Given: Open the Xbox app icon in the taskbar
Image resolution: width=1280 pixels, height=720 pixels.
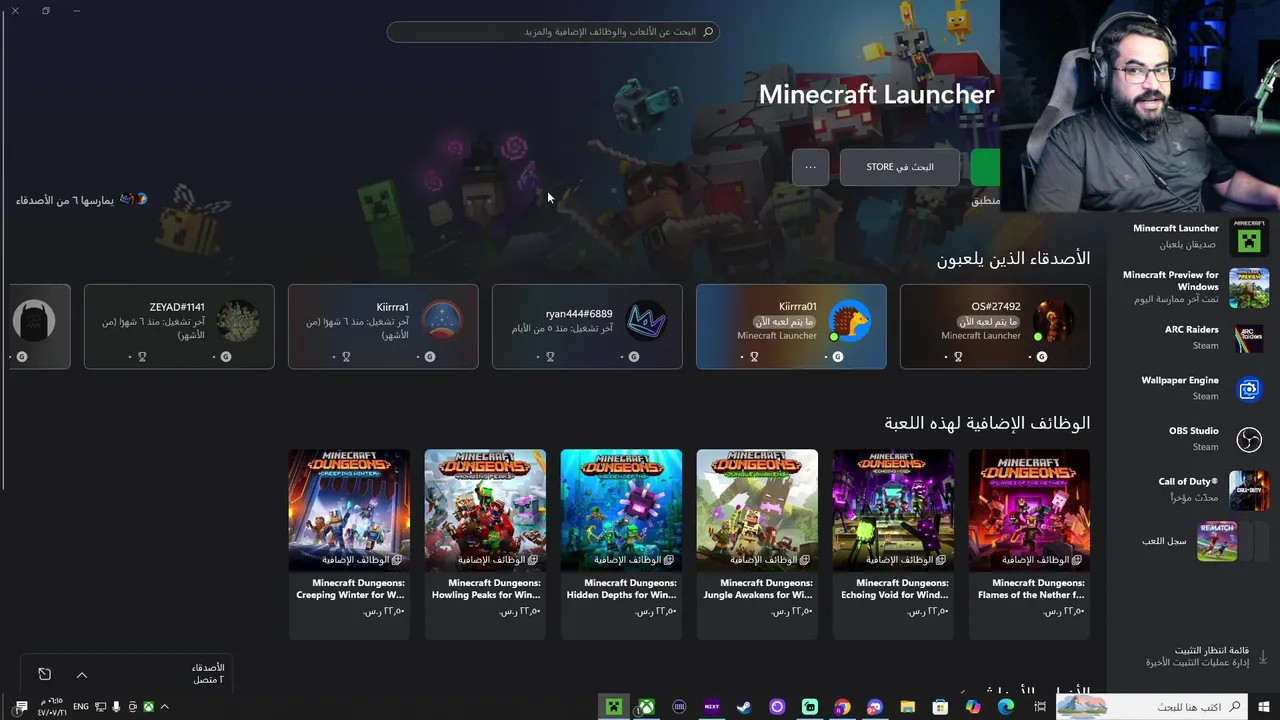Looking at the screenshot, I should [647, 707].
